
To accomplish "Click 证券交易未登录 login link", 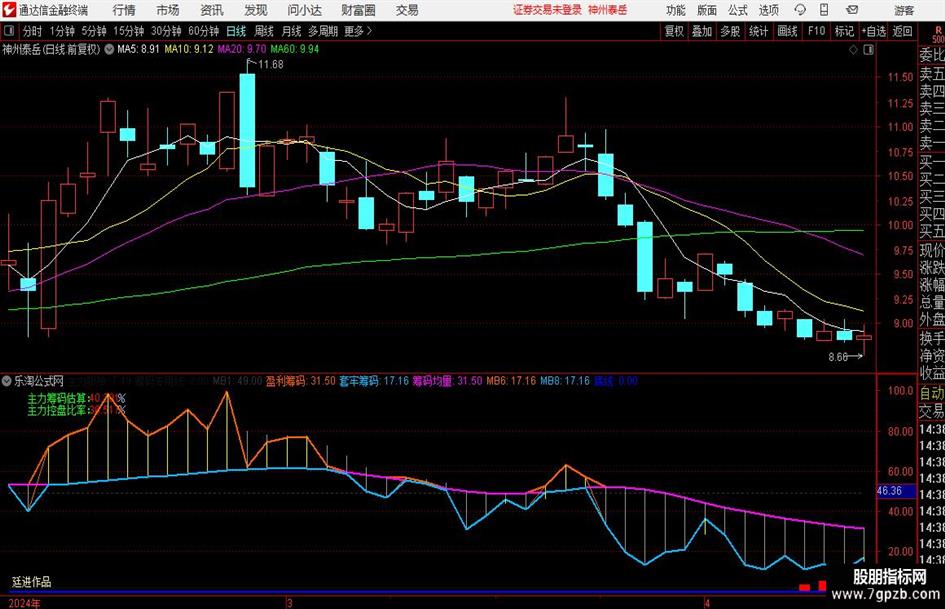I will (x=547, y=10).
